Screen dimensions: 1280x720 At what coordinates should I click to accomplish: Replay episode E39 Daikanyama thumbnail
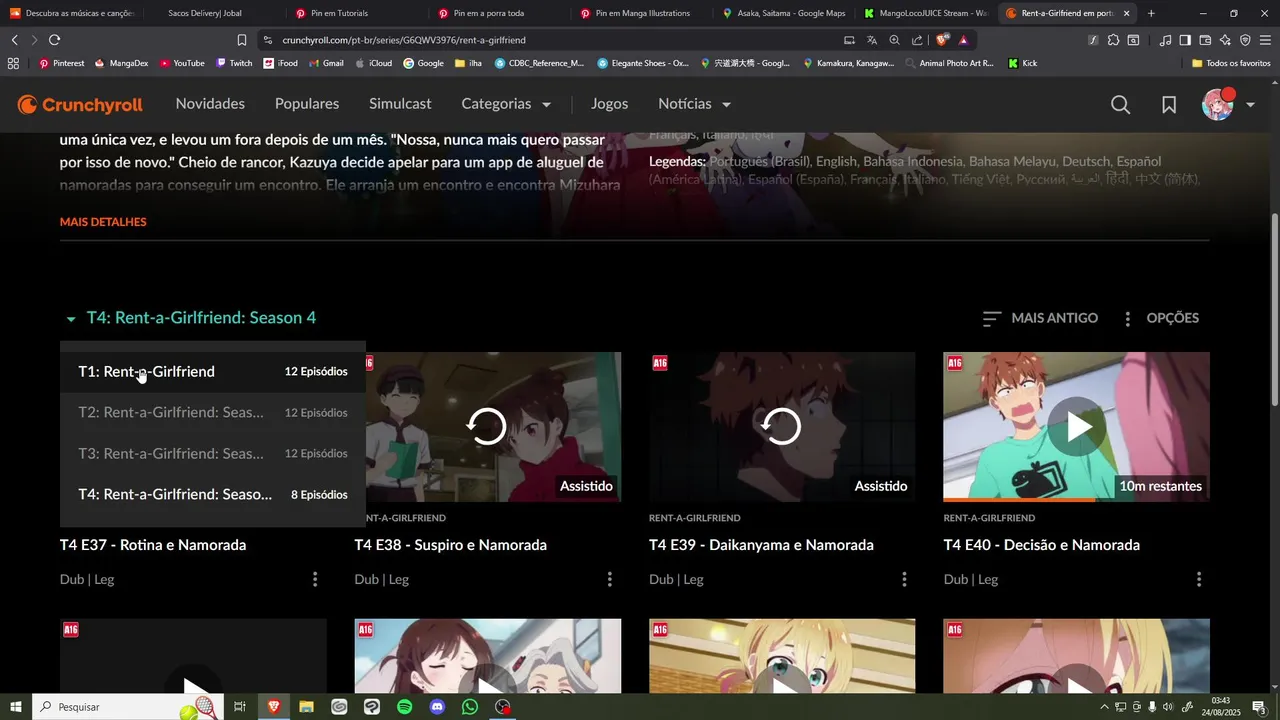(782, 427)
